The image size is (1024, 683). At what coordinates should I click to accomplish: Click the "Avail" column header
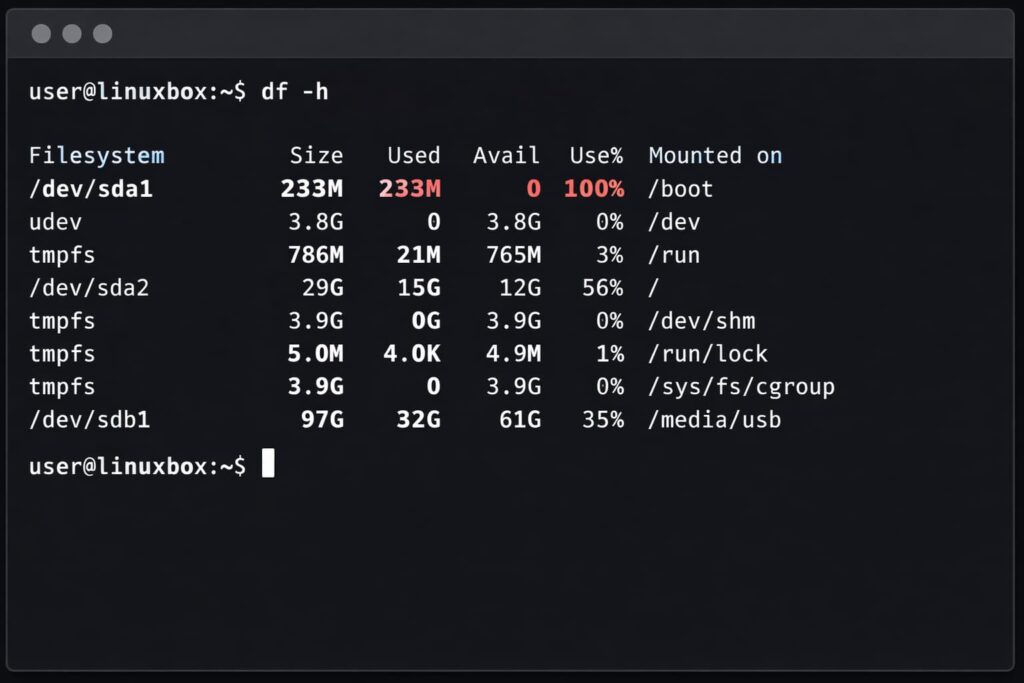(x=506, y=156)
